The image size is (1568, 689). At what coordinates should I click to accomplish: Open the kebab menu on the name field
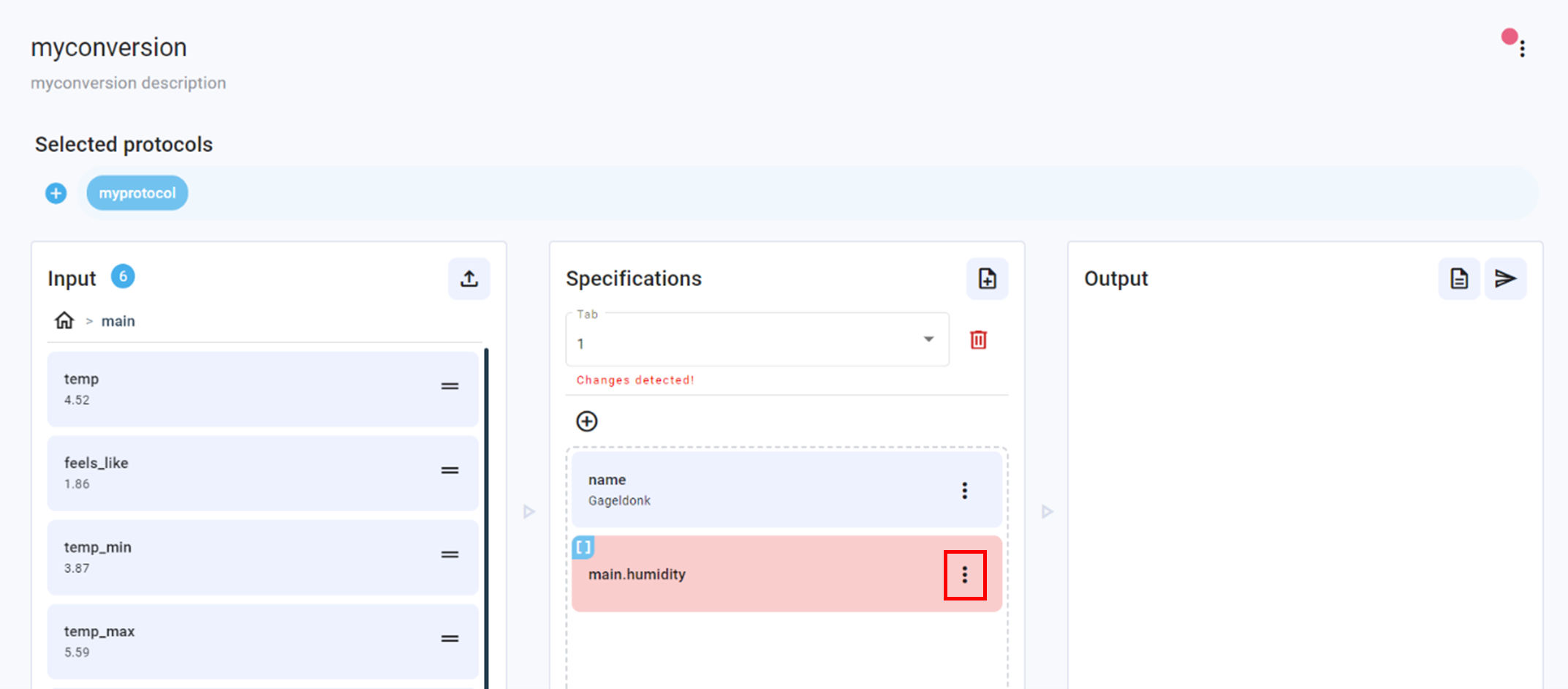coord(964,489)
